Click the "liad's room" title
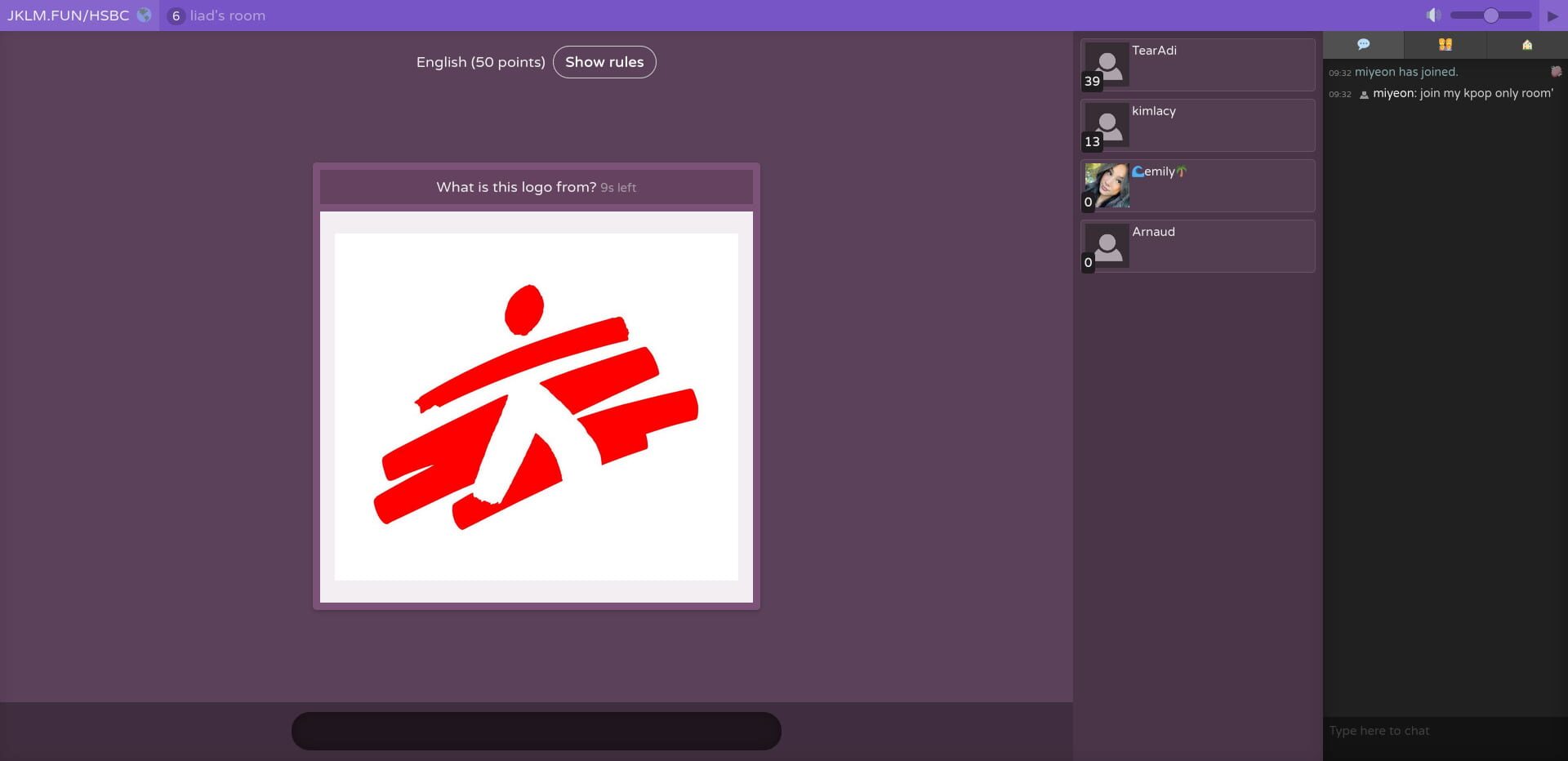This screenshot has height=761, width=1568. click(x=228, y=16)
